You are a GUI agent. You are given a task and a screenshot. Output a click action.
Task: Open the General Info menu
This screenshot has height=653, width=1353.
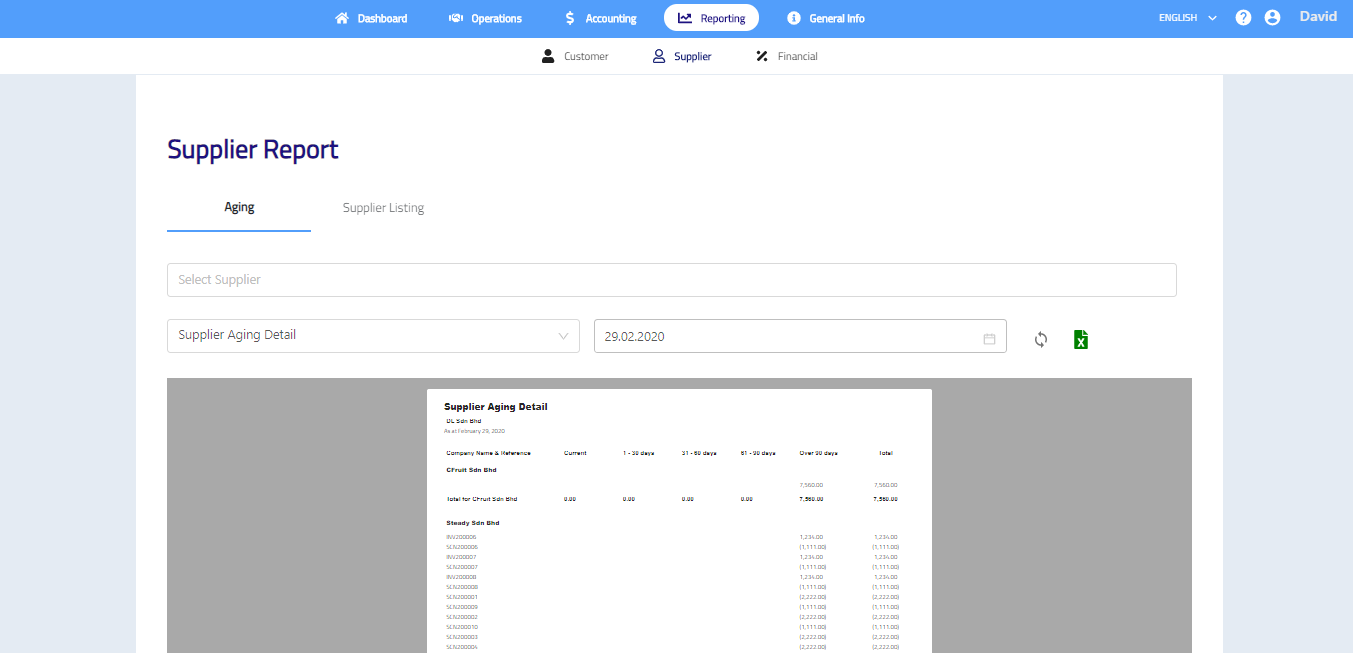pyautogui.click(x=826, y=18)
